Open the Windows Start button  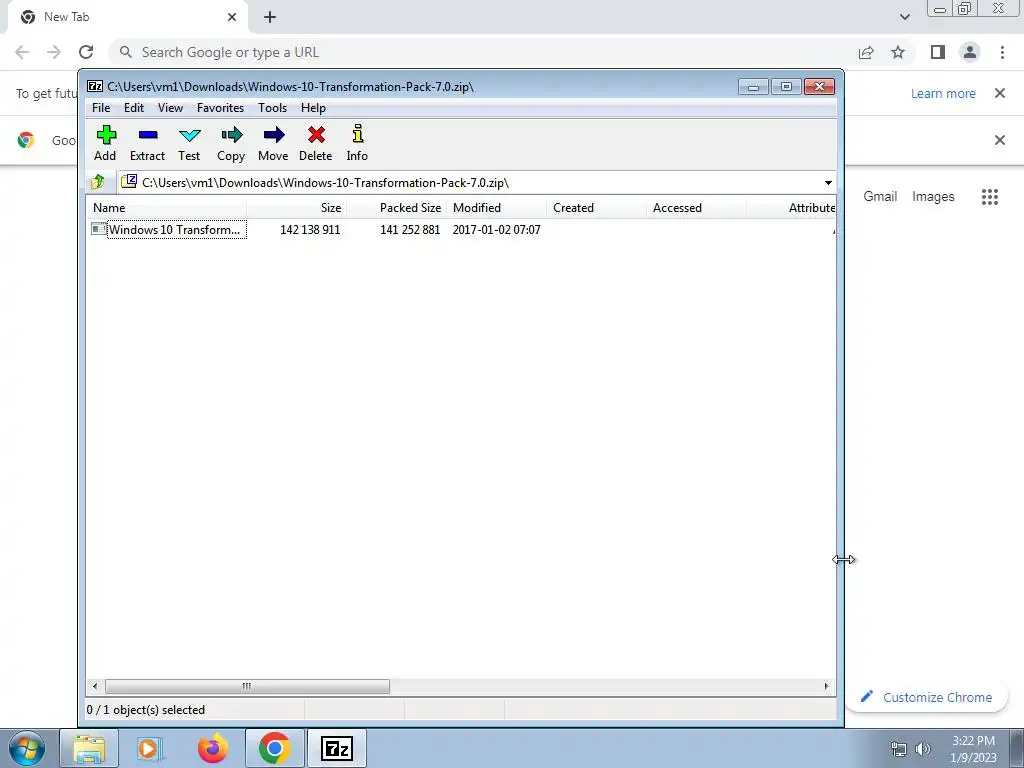pyautogui.click(x=27, y=748)
